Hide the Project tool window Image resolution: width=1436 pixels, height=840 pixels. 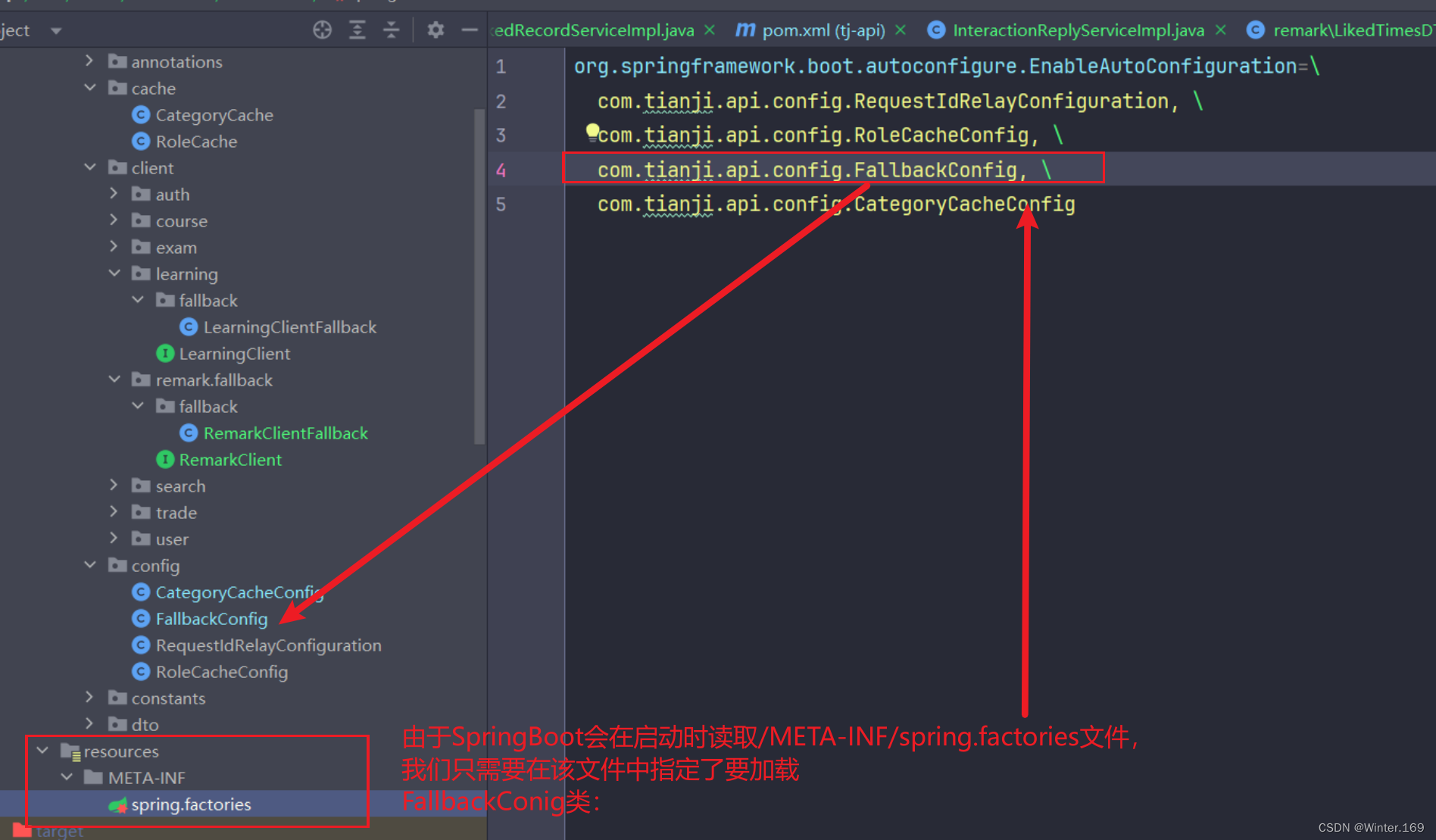click(470, 30)
